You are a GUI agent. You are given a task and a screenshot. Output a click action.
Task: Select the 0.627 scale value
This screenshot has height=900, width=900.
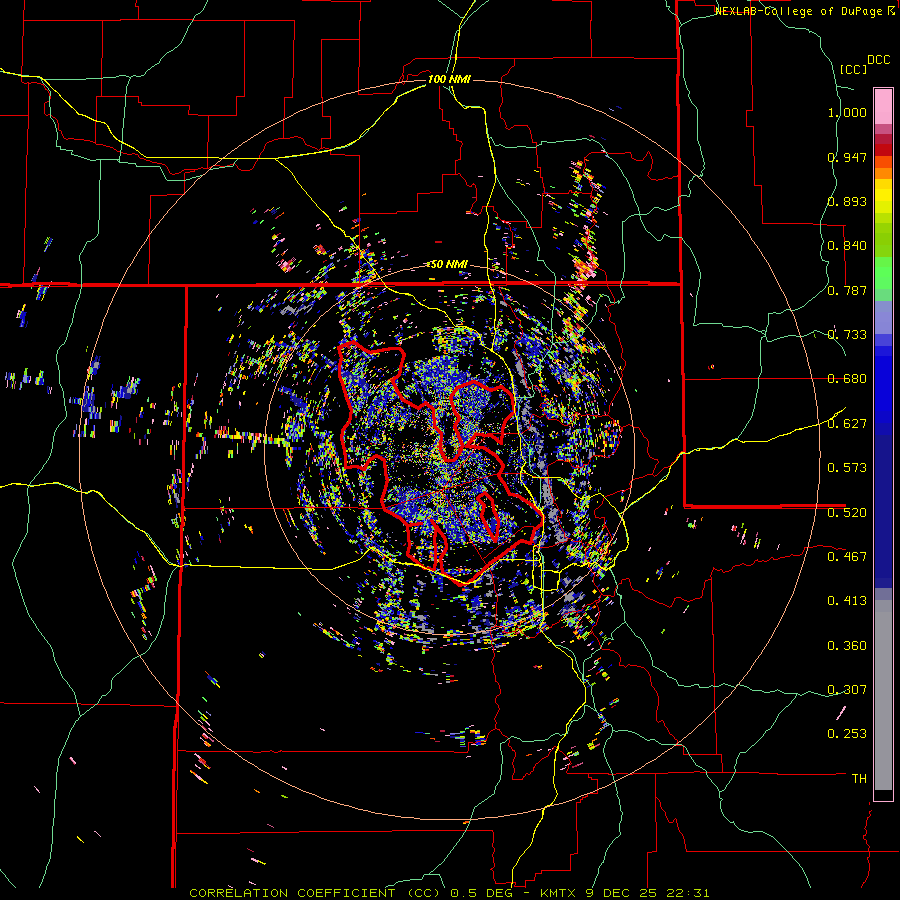tap(847, 424)
